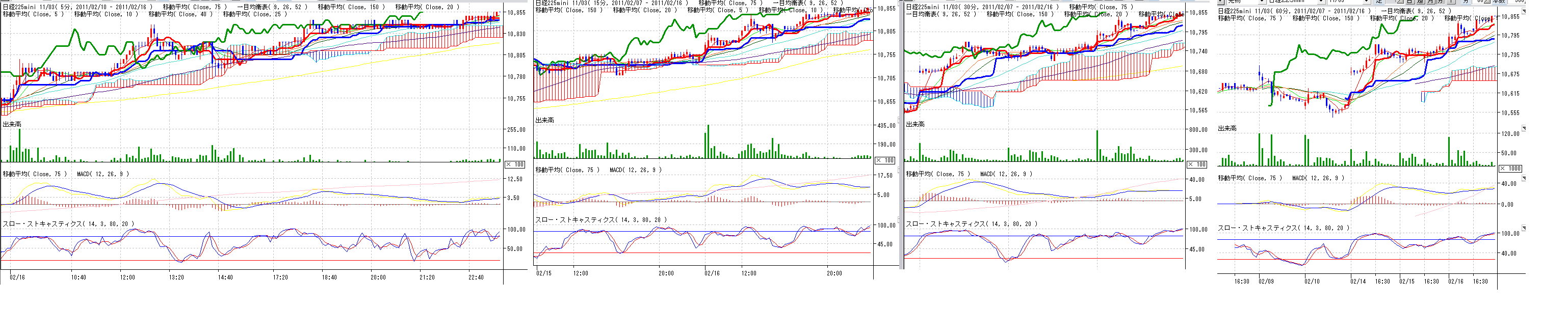The image size is (1568, 336).
Task: Open volume panel menu arrow in 60分 chart
Action: [x=1524, y=128]
